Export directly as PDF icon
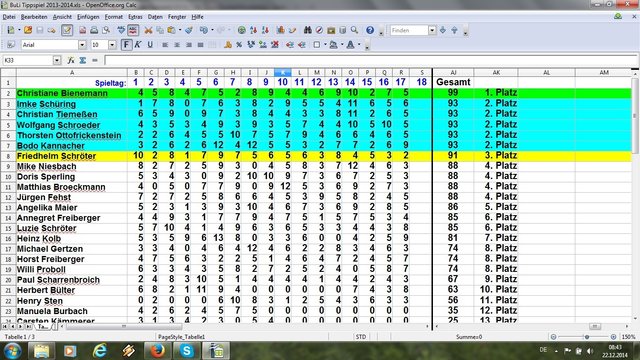Viewport: 640px width, 360px height. point(82,30)
